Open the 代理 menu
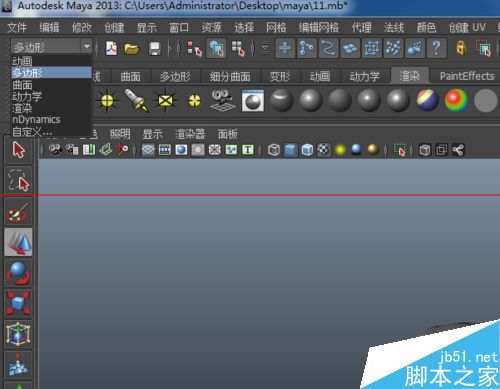 pos(362,27)
